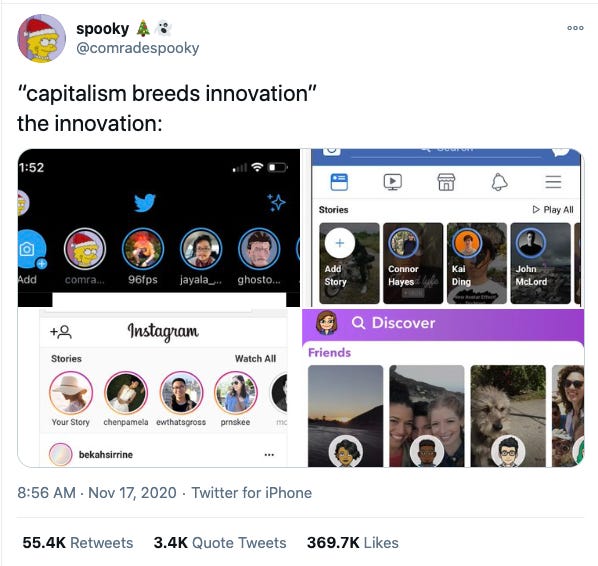Open chenpamela Instagram story circle
This screenshot has height=566, width=598.
126,393
